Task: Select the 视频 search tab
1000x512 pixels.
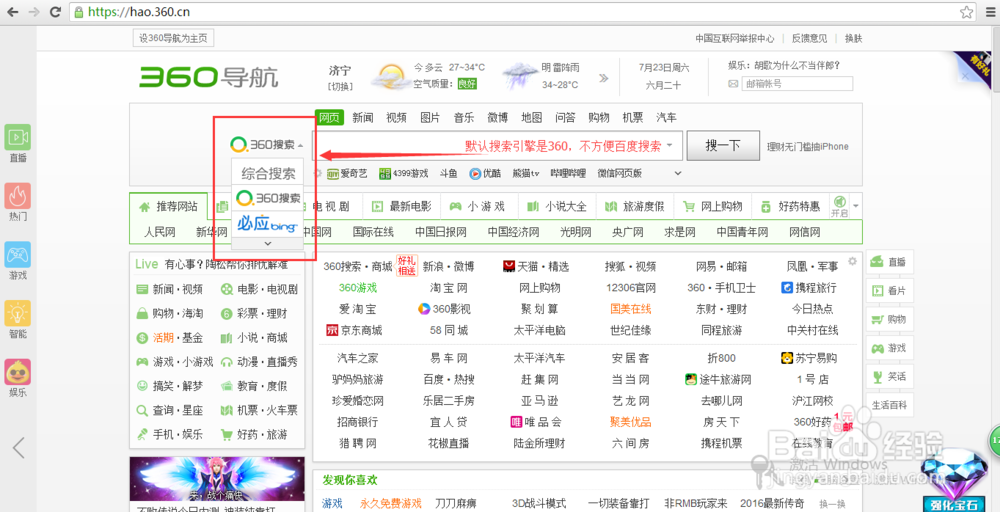Action: [x=396, y=117]
